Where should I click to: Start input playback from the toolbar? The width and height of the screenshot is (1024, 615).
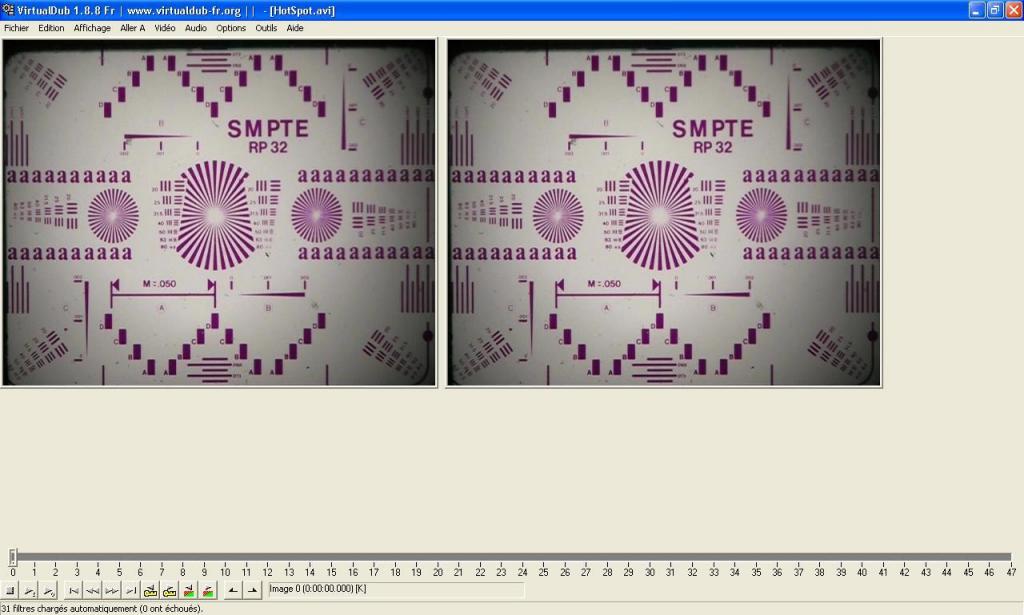click(x=29, y=591)
